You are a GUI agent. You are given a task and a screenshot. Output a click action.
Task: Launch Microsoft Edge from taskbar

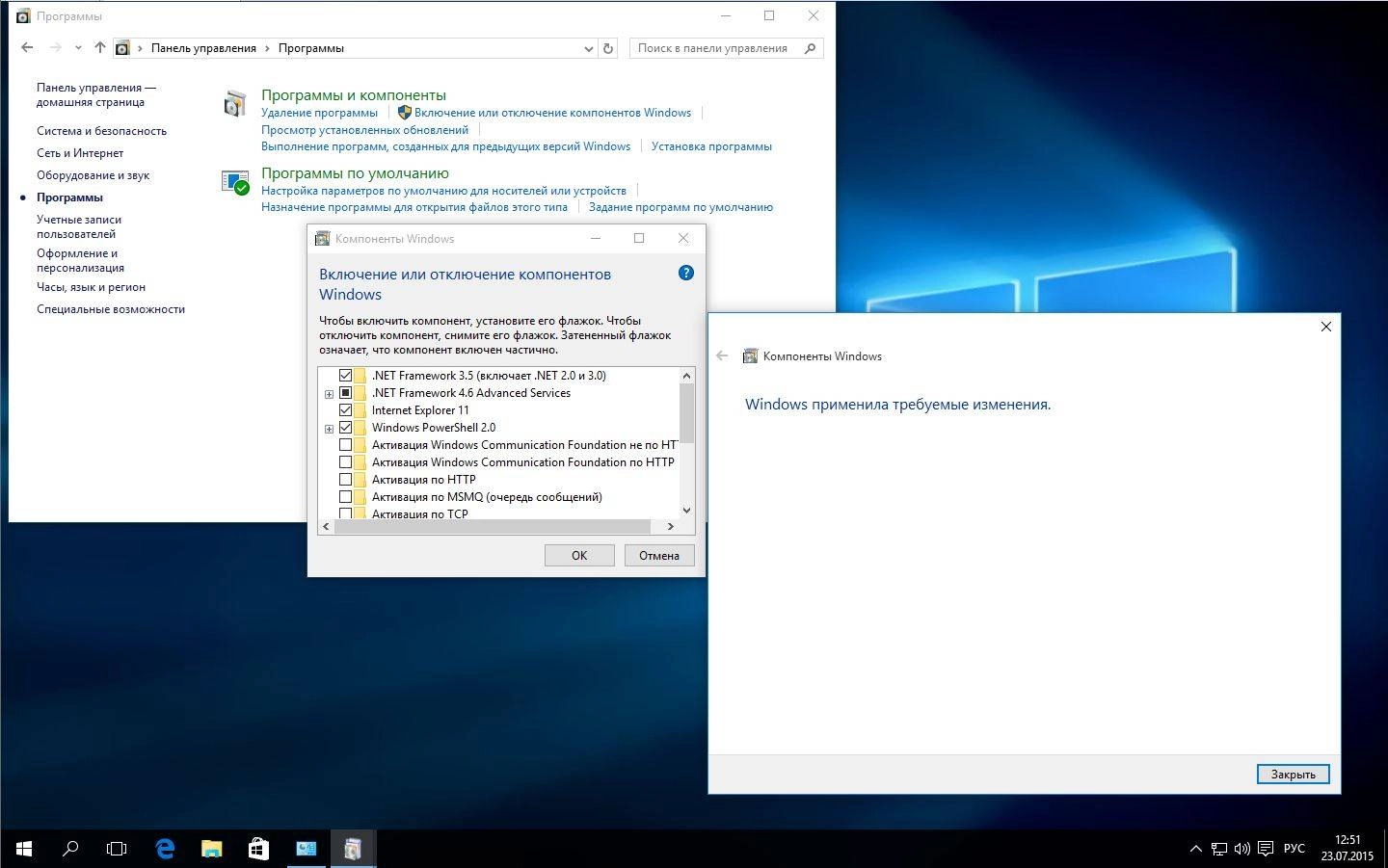[x=165, y=849]
